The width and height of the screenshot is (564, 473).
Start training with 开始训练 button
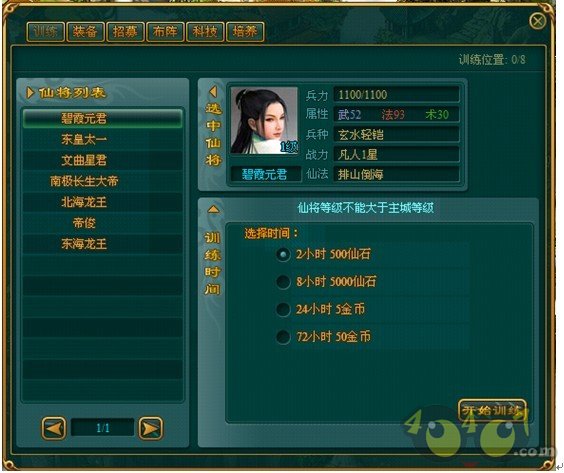tap(492, 410)
